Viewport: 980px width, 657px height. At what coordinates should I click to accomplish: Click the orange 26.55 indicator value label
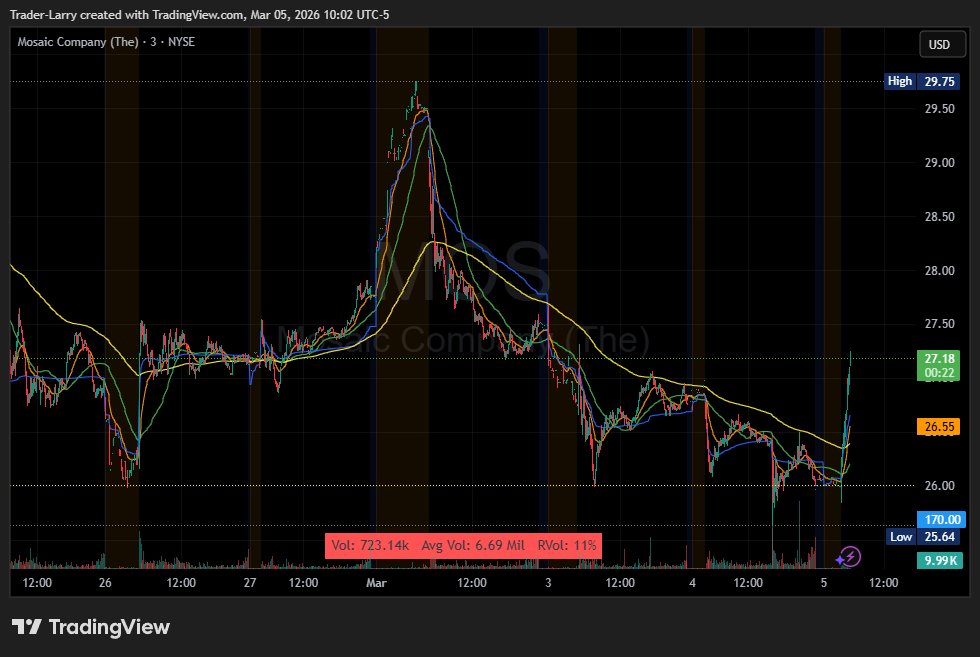click(938, 426)
